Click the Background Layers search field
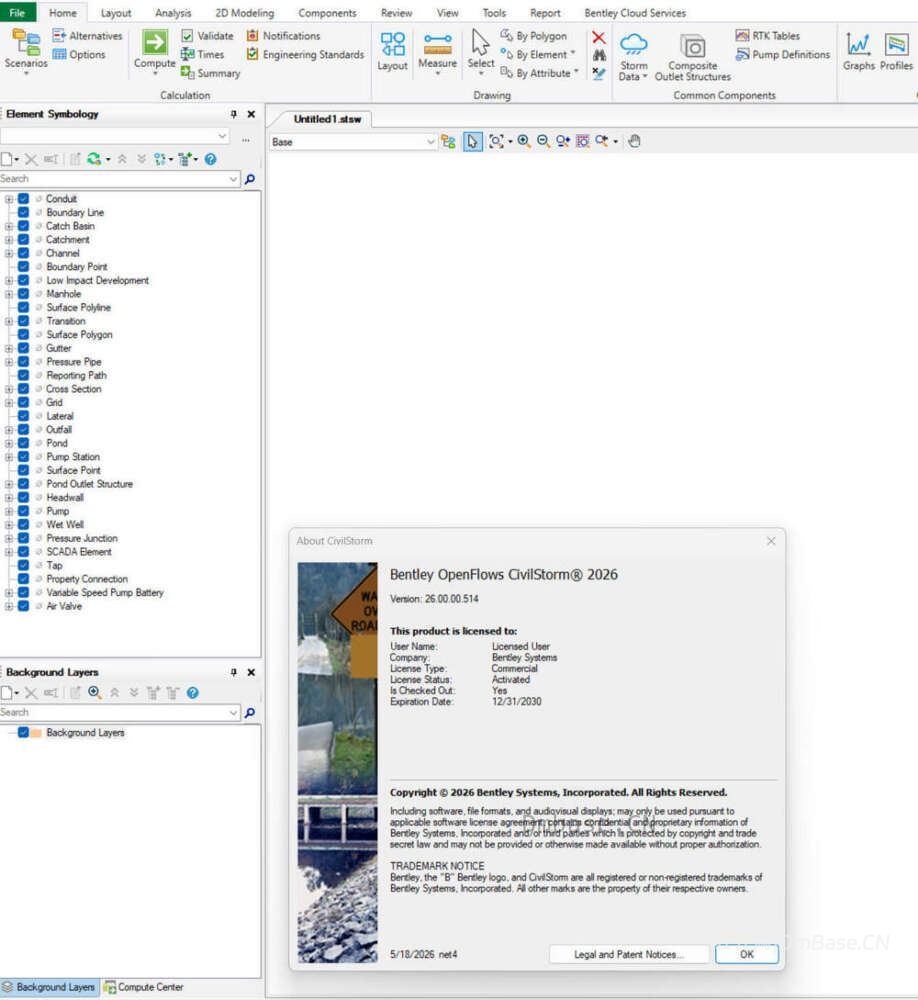 (120, 712)
